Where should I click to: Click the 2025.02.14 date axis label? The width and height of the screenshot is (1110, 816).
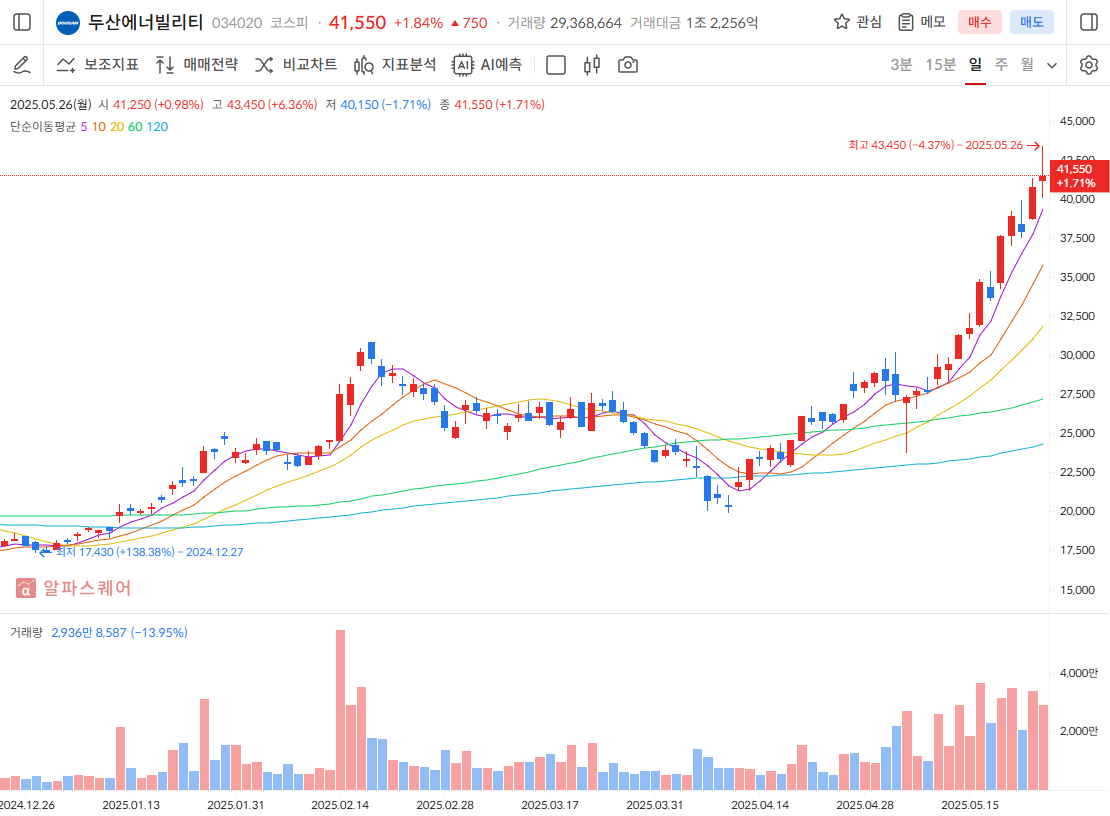tap(340, 805)
